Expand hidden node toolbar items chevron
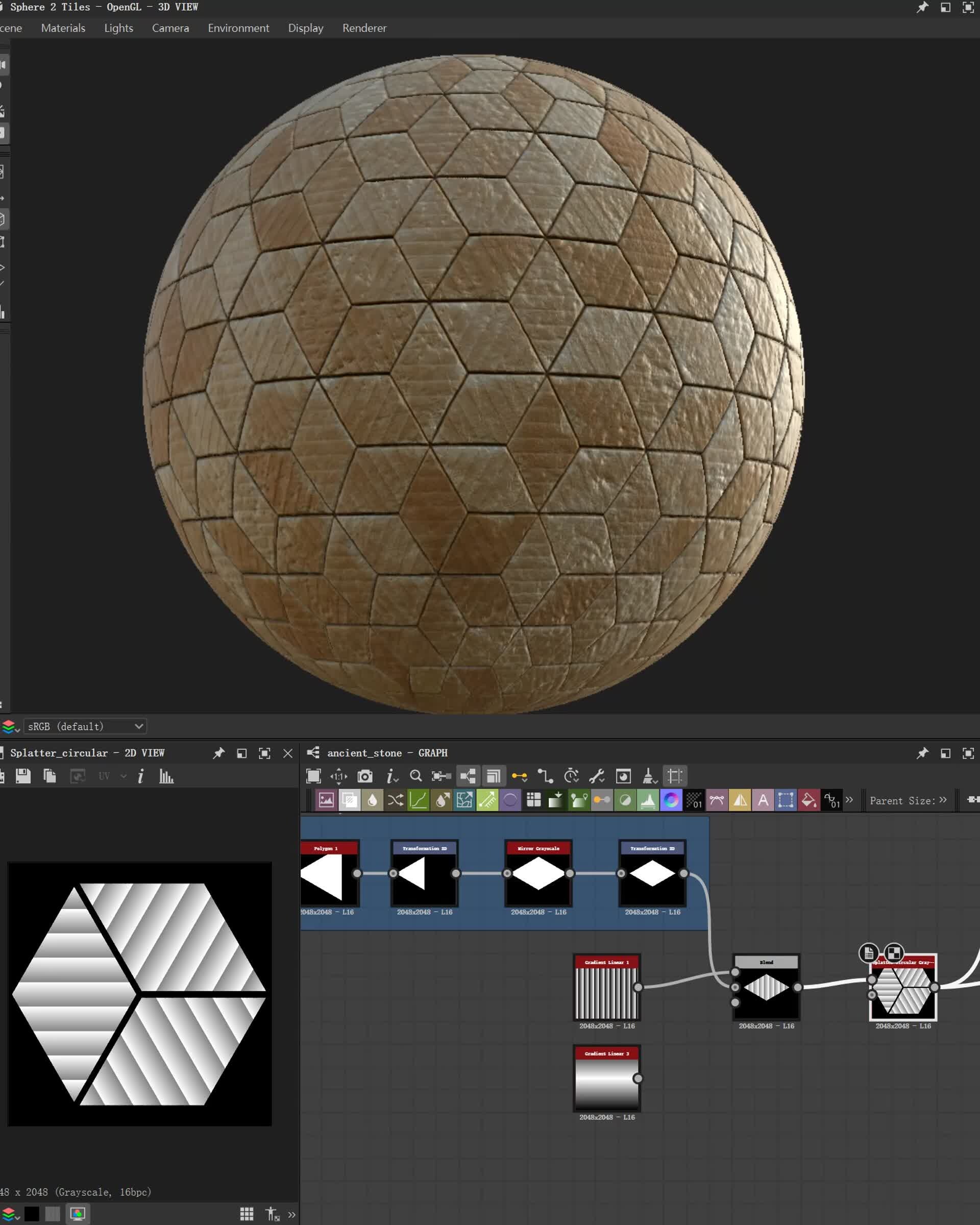This screenshot has width=980, height=1225. pos(849,800)
